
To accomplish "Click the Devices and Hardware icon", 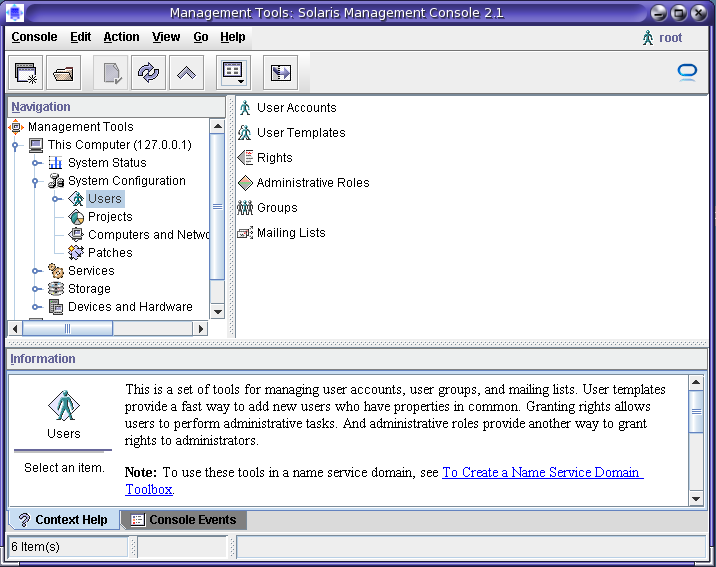I will (x=56, y=307).
